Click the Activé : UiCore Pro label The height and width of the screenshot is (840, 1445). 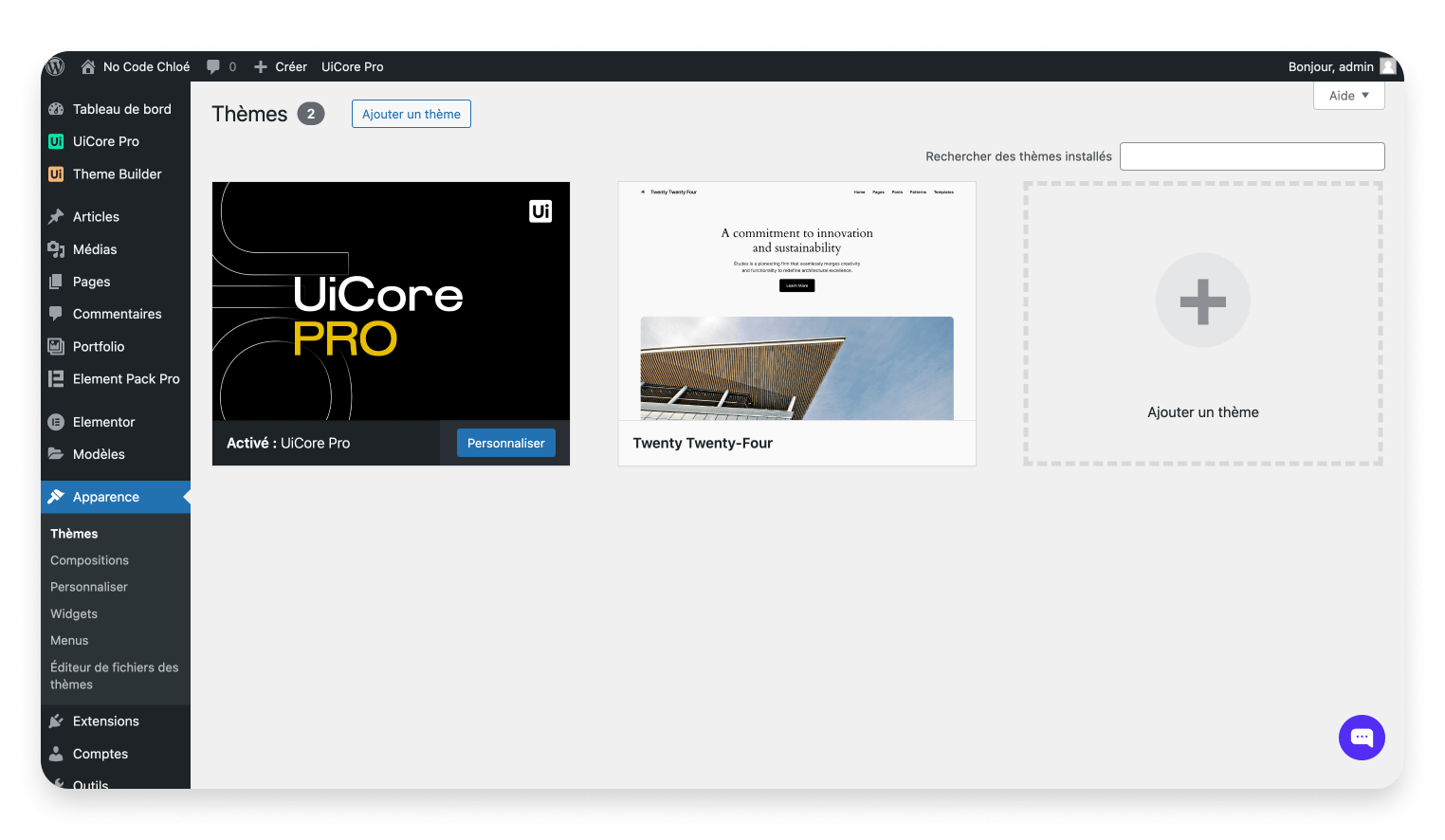click(288, 443)
